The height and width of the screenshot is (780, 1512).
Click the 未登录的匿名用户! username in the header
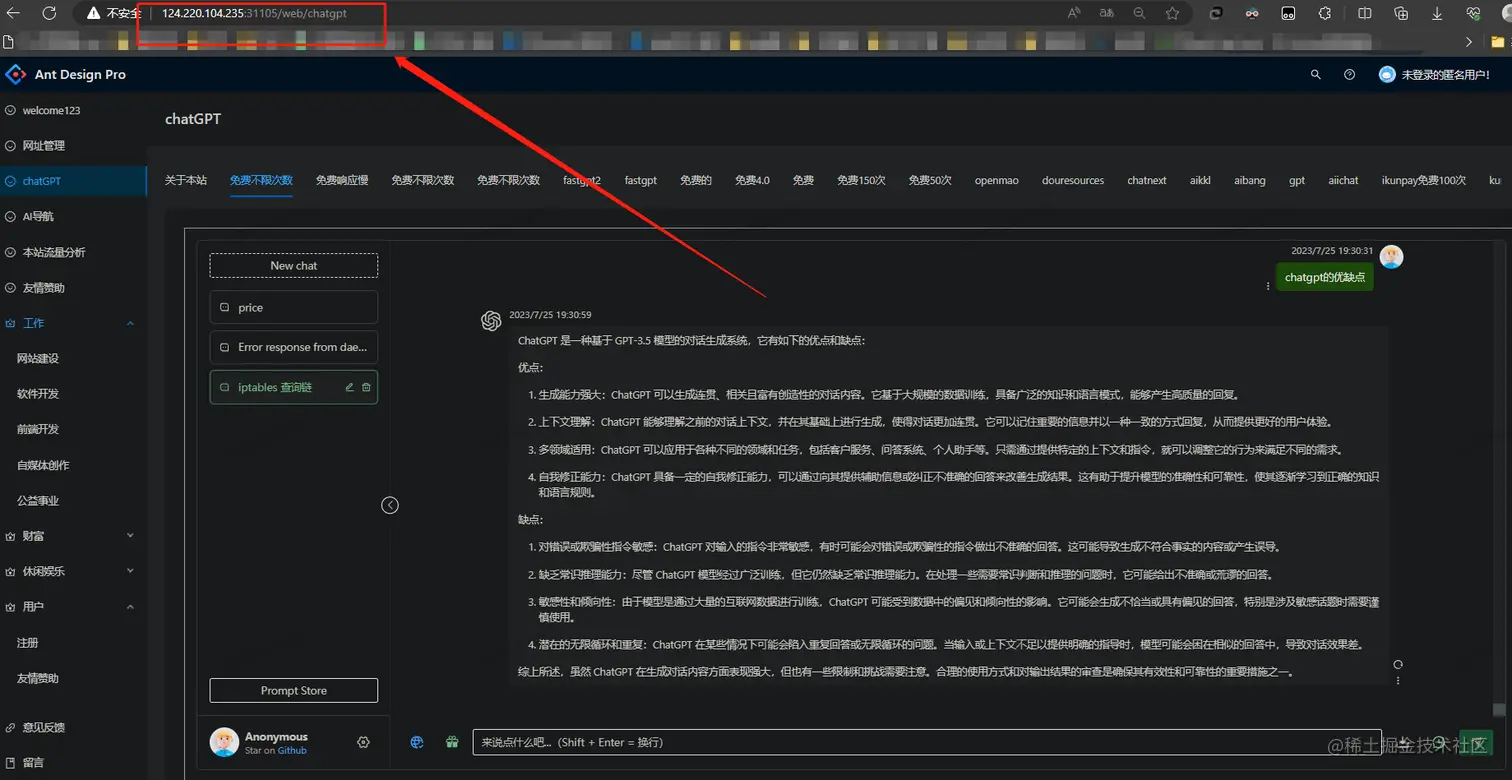[x=1445, y=75]
